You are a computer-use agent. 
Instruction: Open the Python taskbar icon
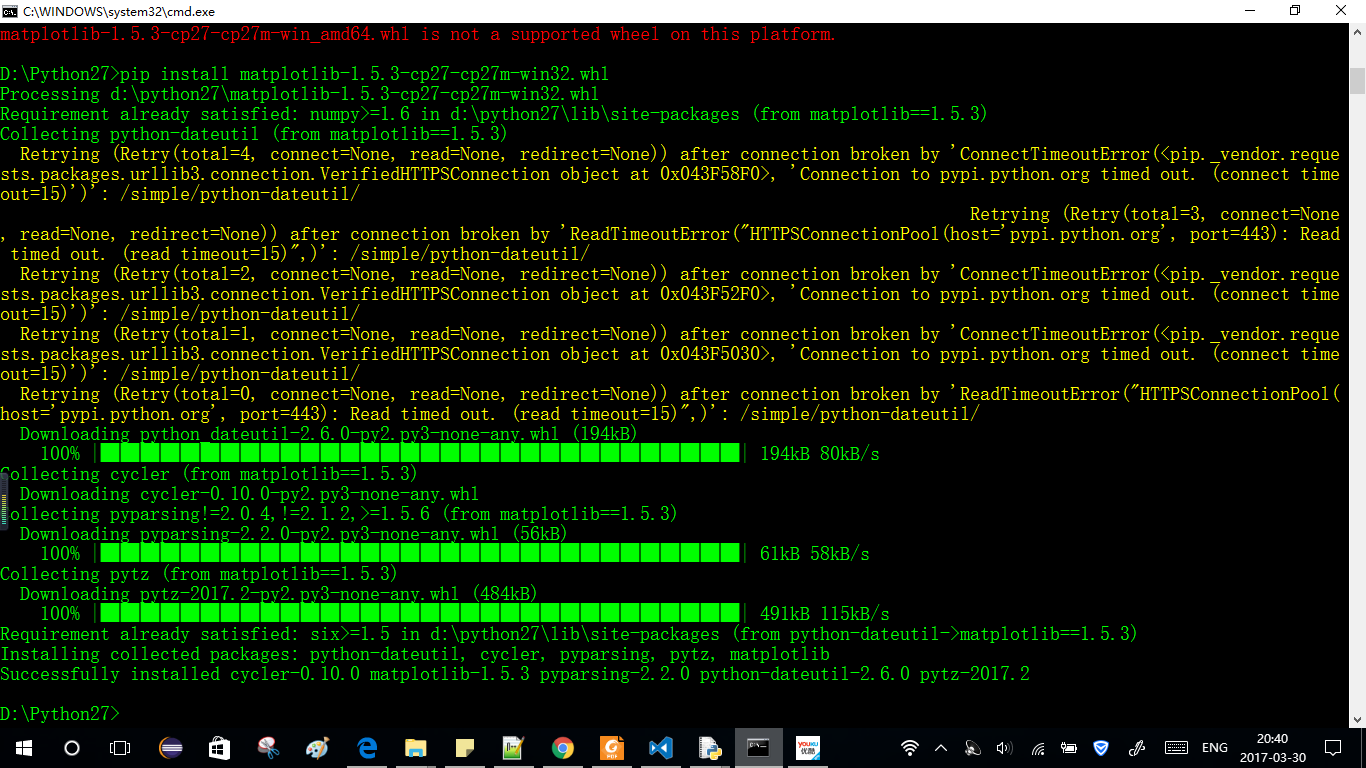(709, 747)
